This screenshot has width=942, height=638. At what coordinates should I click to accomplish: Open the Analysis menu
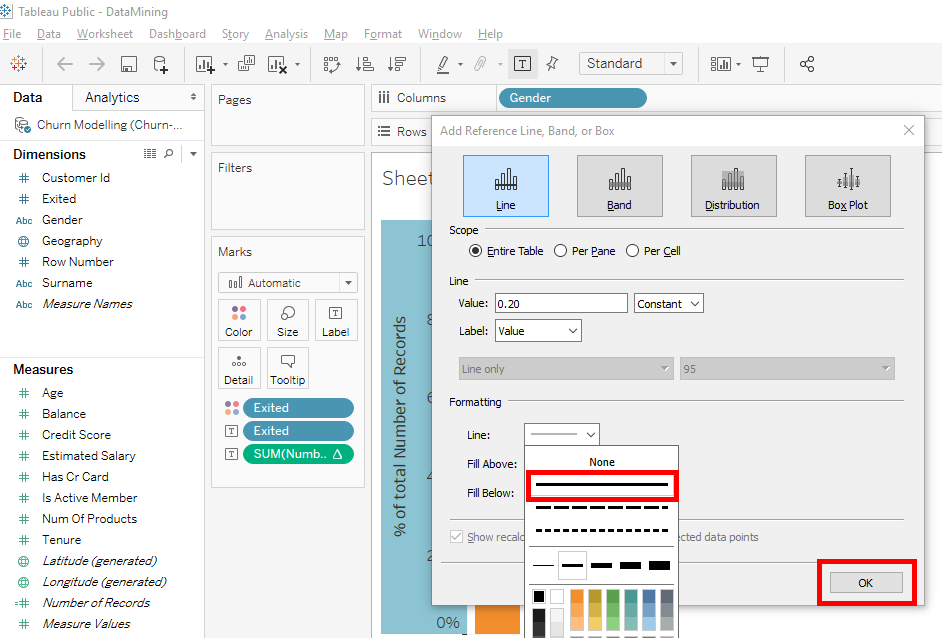(286, 34)
